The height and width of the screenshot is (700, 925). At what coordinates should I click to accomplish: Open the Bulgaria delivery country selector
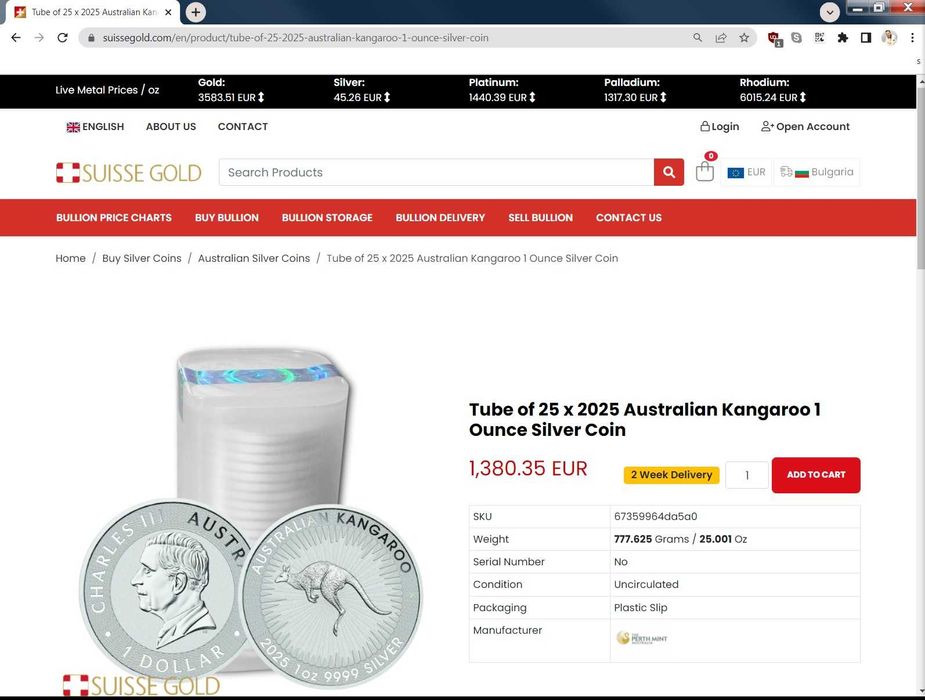point(816,172)
